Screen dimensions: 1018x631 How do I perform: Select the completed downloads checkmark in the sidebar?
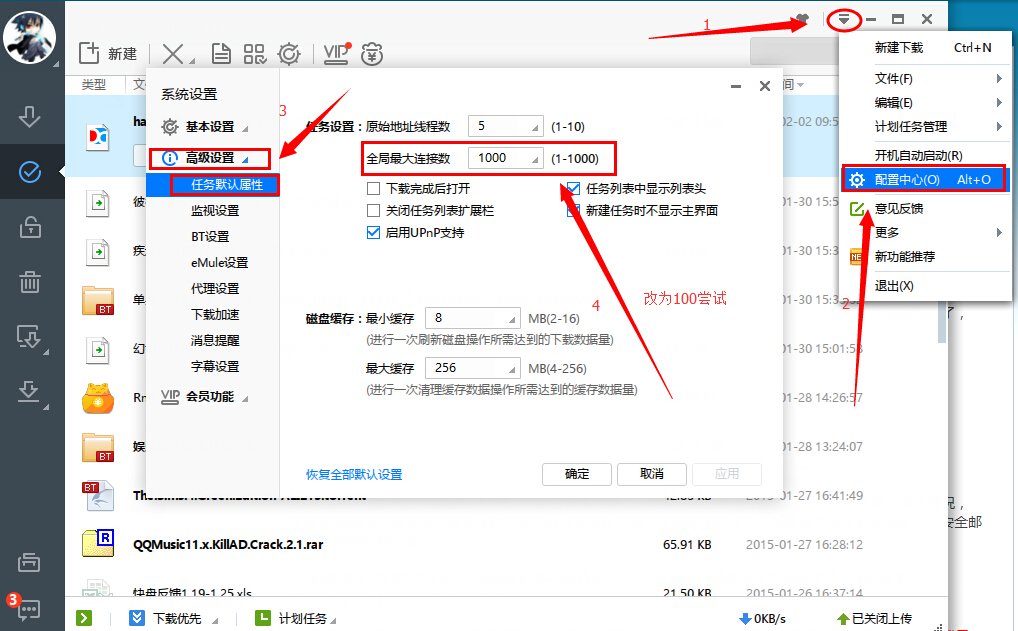click(31, 171)
